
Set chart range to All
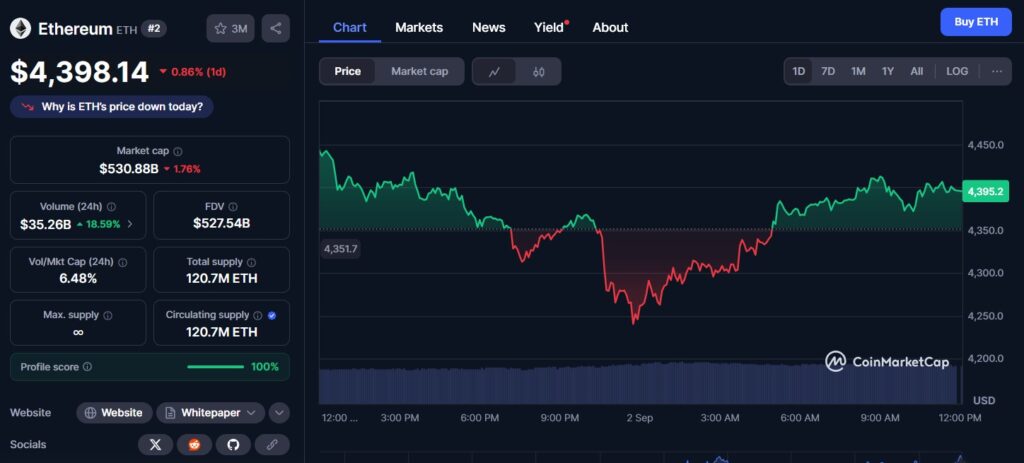[x=917, y=71]
